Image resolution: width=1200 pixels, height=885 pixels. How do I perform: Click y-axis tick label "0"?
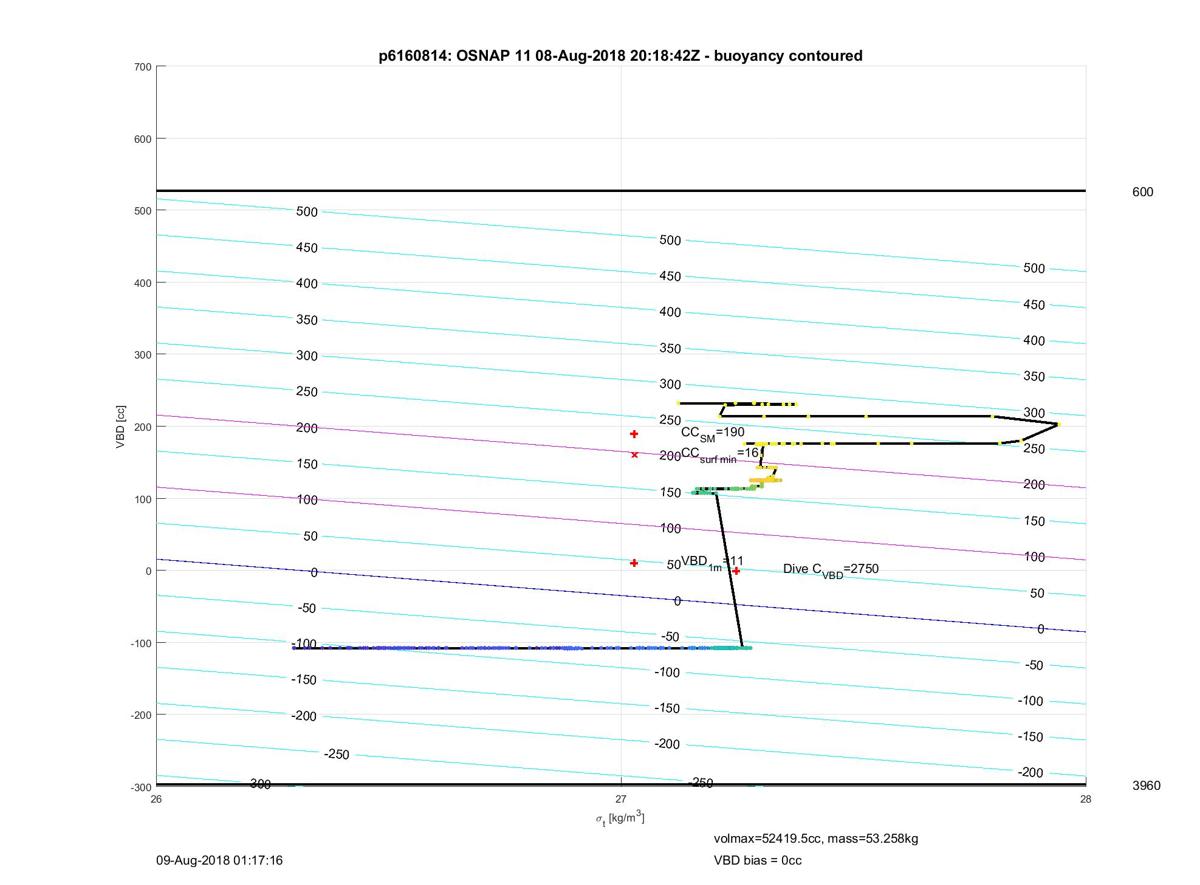coord(148,571)
